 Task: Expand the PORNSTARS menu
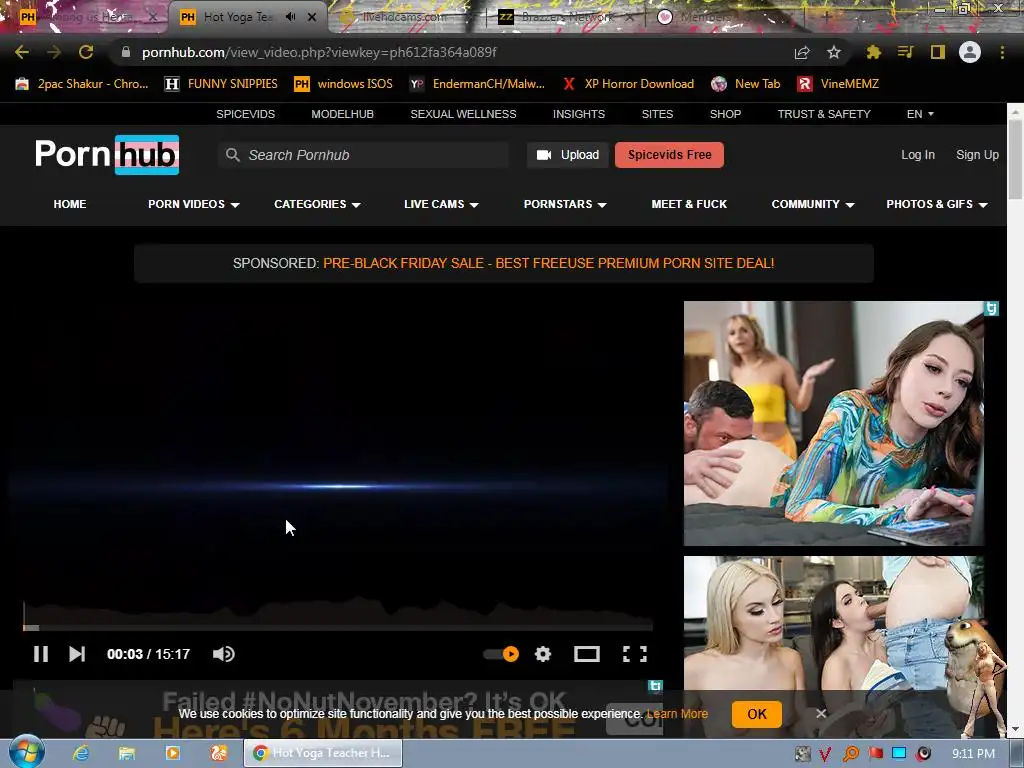tap(565, 204)
